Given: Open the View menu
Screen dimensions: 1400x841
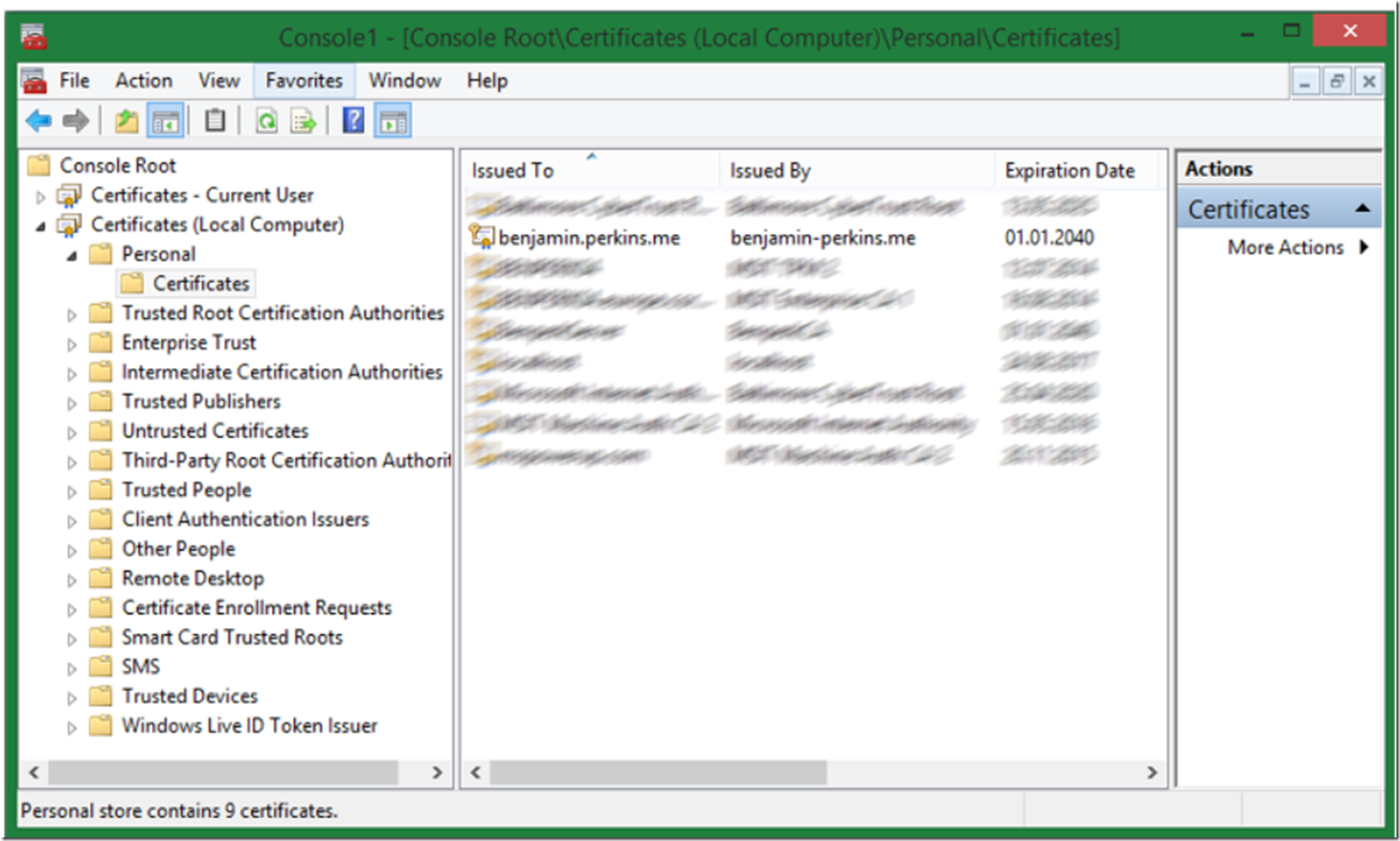Looking at the screenshot, I should point(218,80).
